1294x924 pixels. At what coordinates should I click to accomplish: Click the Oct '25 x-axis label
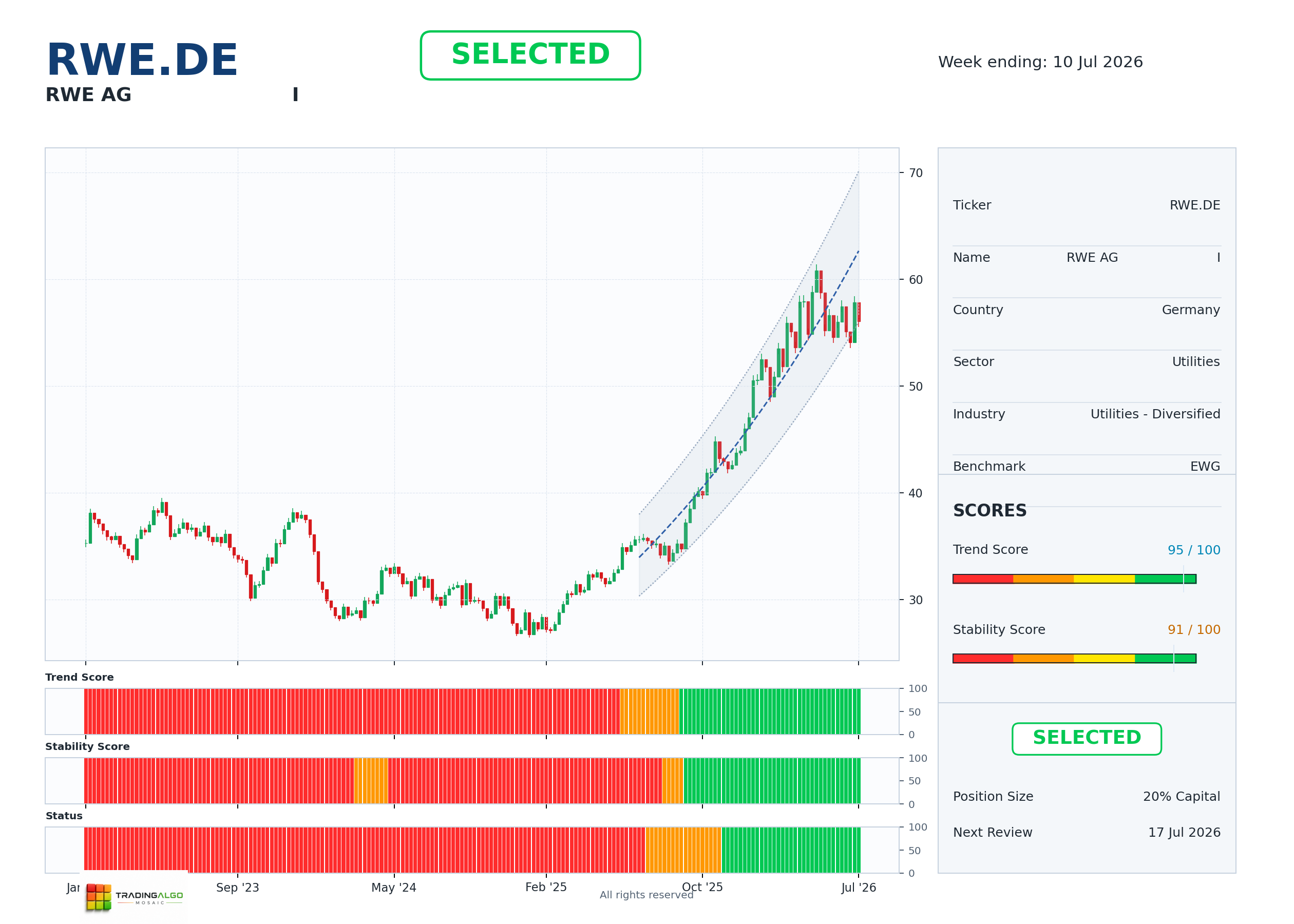tap(702, 887)
